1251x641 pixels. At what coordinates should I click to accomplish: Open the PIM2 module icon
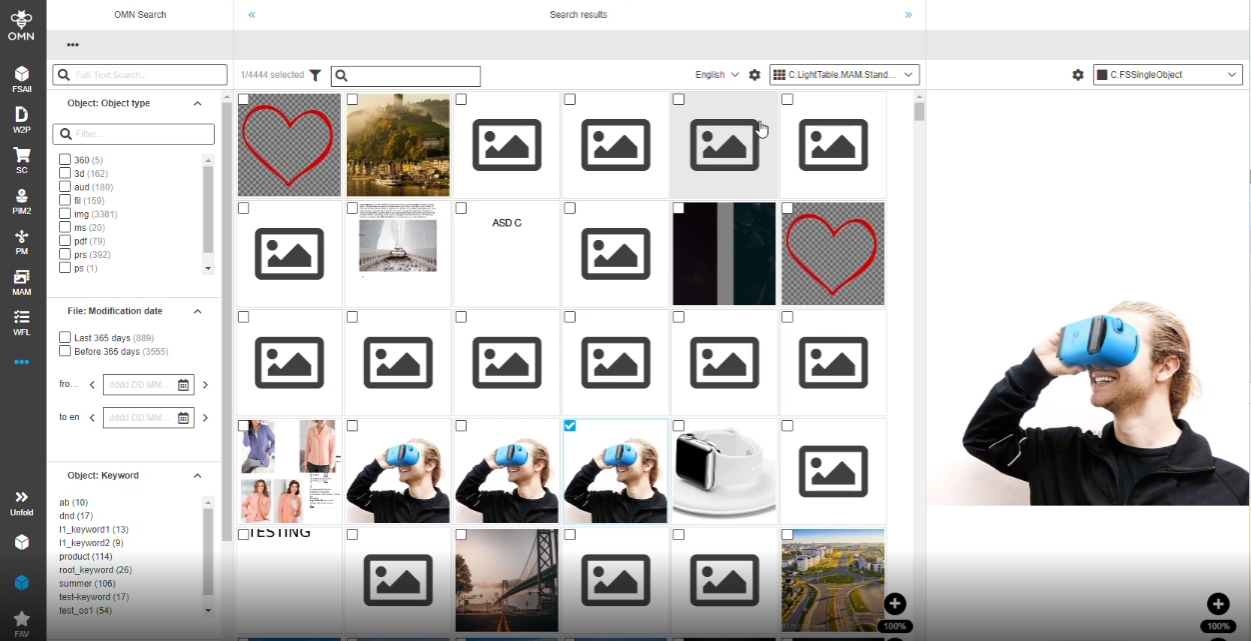point(22,201)
